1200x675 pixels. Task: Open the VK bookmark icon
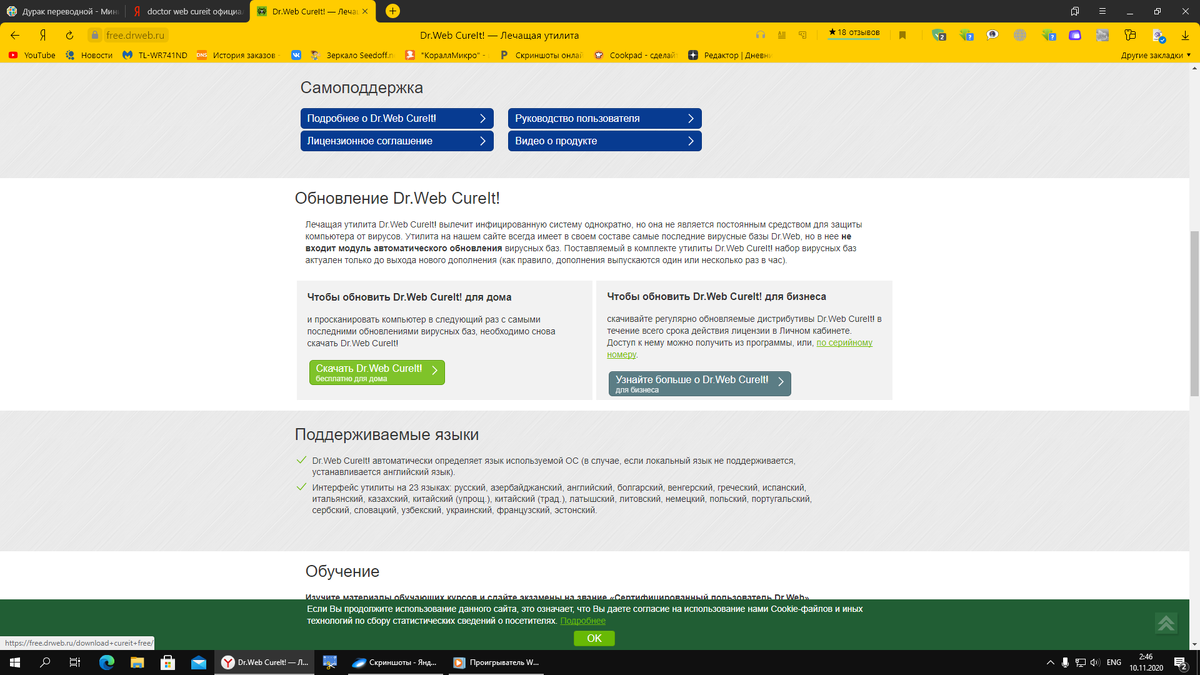pos(296,55)
